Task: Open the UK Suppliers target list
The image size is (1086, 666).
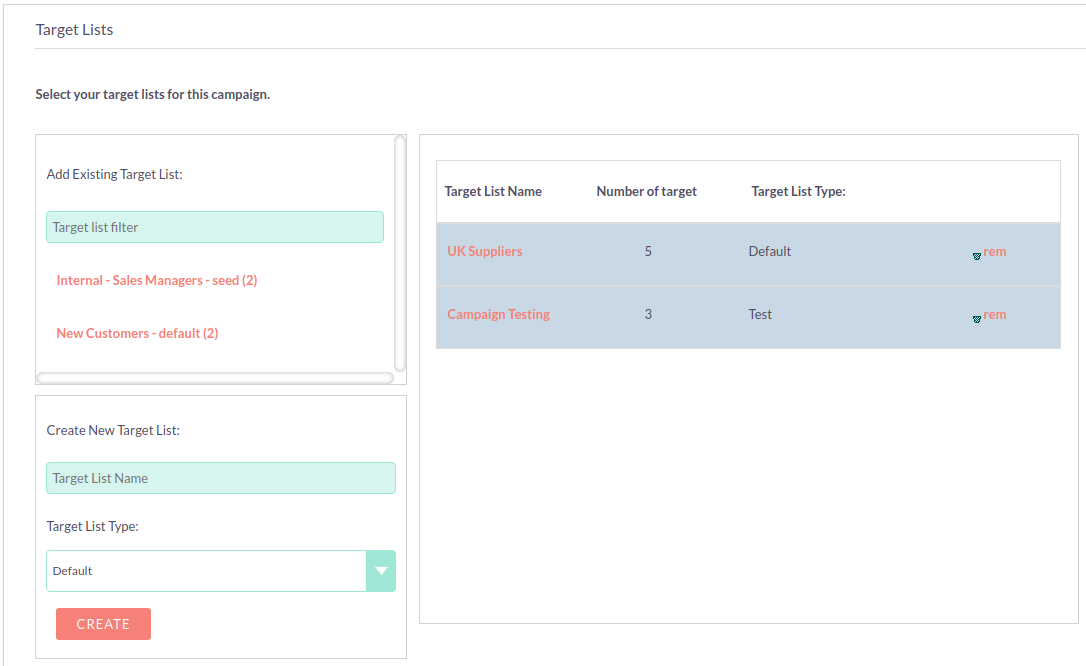Action: [x=484, y=252]
